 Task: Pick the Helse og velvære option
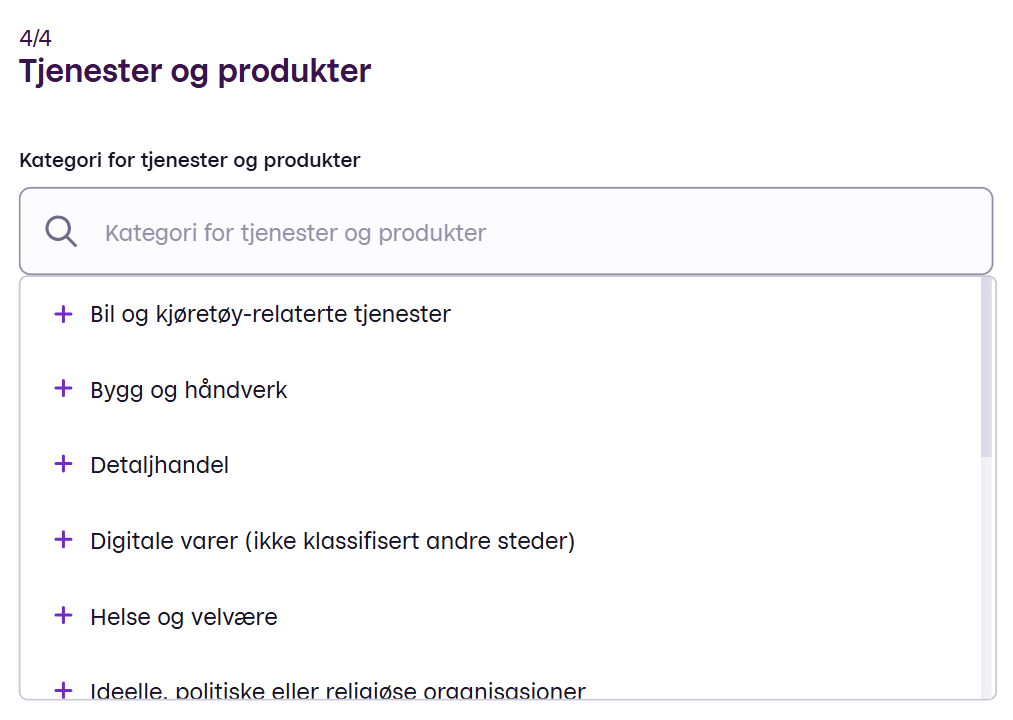tap(184, 617)
